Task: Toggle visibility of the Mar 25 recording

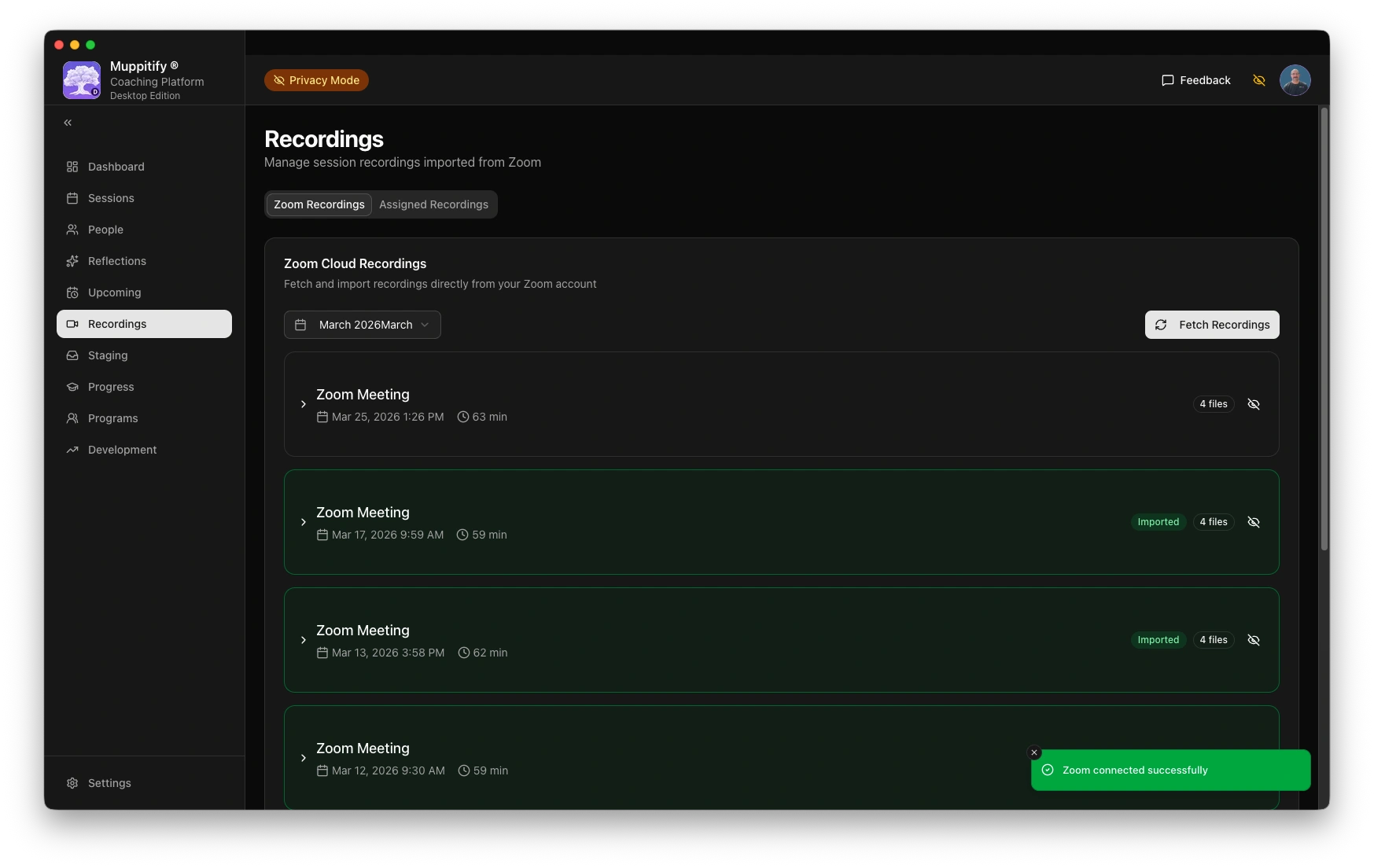Action: [1254, 404]
